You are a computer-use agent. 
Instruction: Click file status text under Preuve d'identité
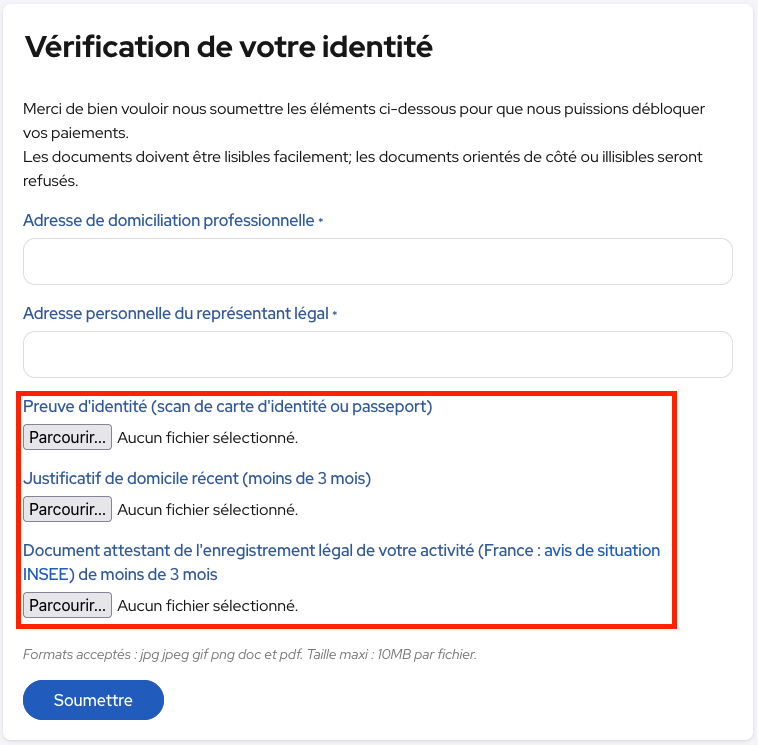pos(208,438)
